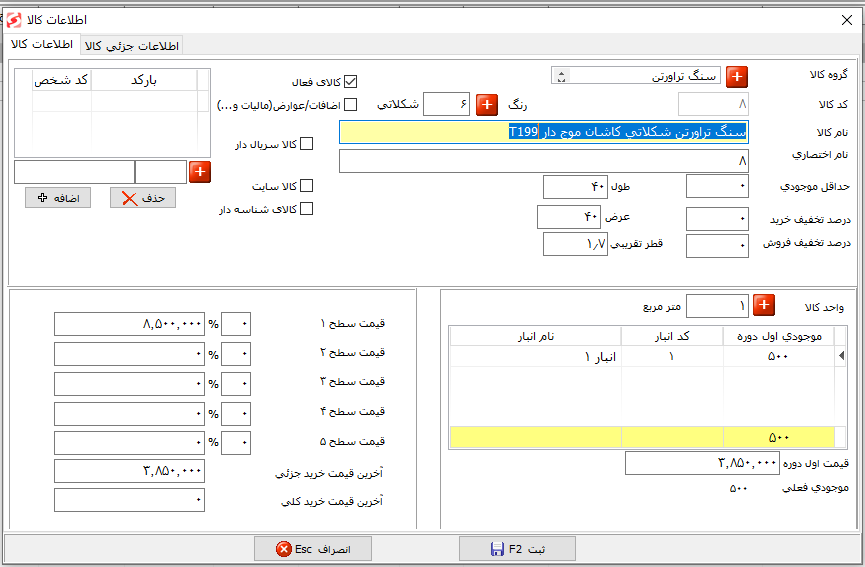Check the کالا سایت checkbox
Image resolution: width=865 pixels, height=567 pixels.
pyautogui.click(x=306, y=186)
